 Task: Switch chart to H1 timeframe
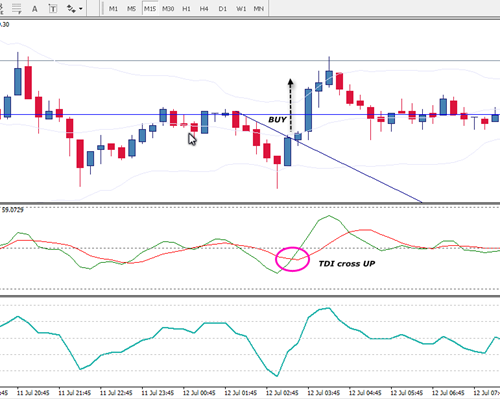coord(186,9)
